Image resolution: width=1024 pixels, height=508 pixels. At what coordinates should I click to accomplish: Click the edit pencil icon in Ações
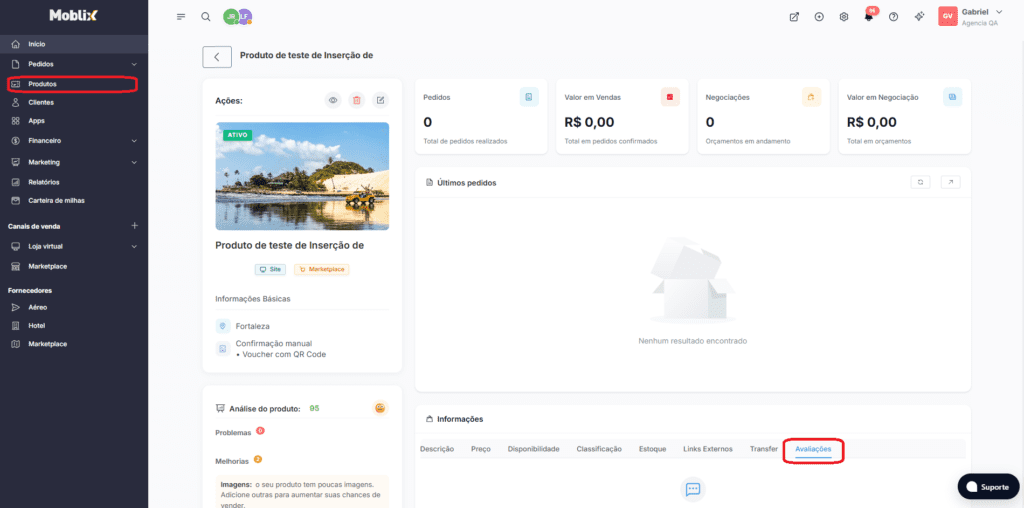pyautogui.click(x=381, y=100)
